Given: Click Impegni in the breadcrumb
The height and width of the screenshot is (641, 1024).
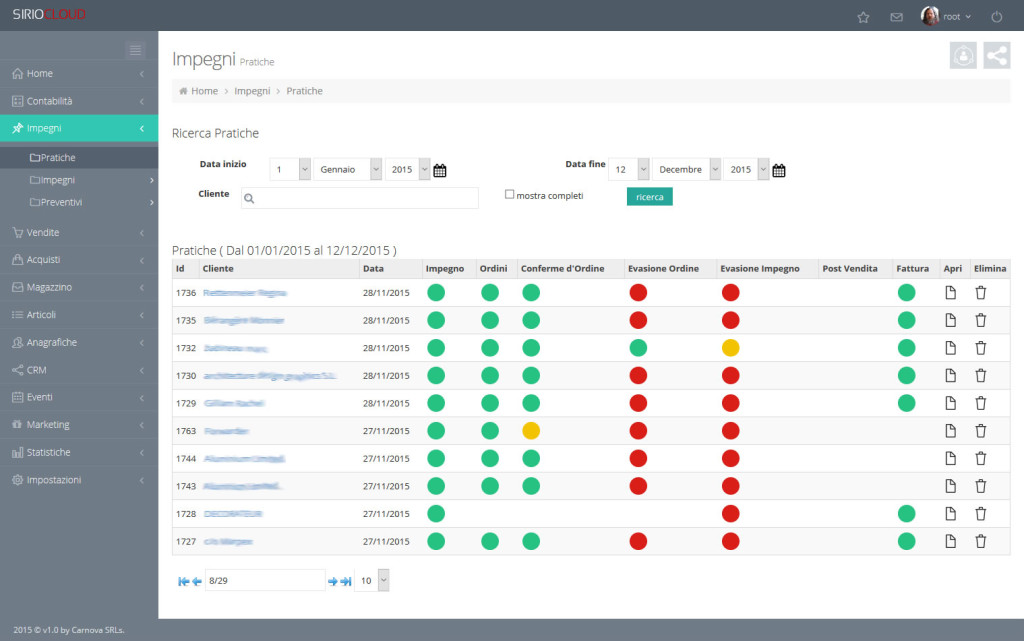Looking at the screenshot, I should pos(252,91).
